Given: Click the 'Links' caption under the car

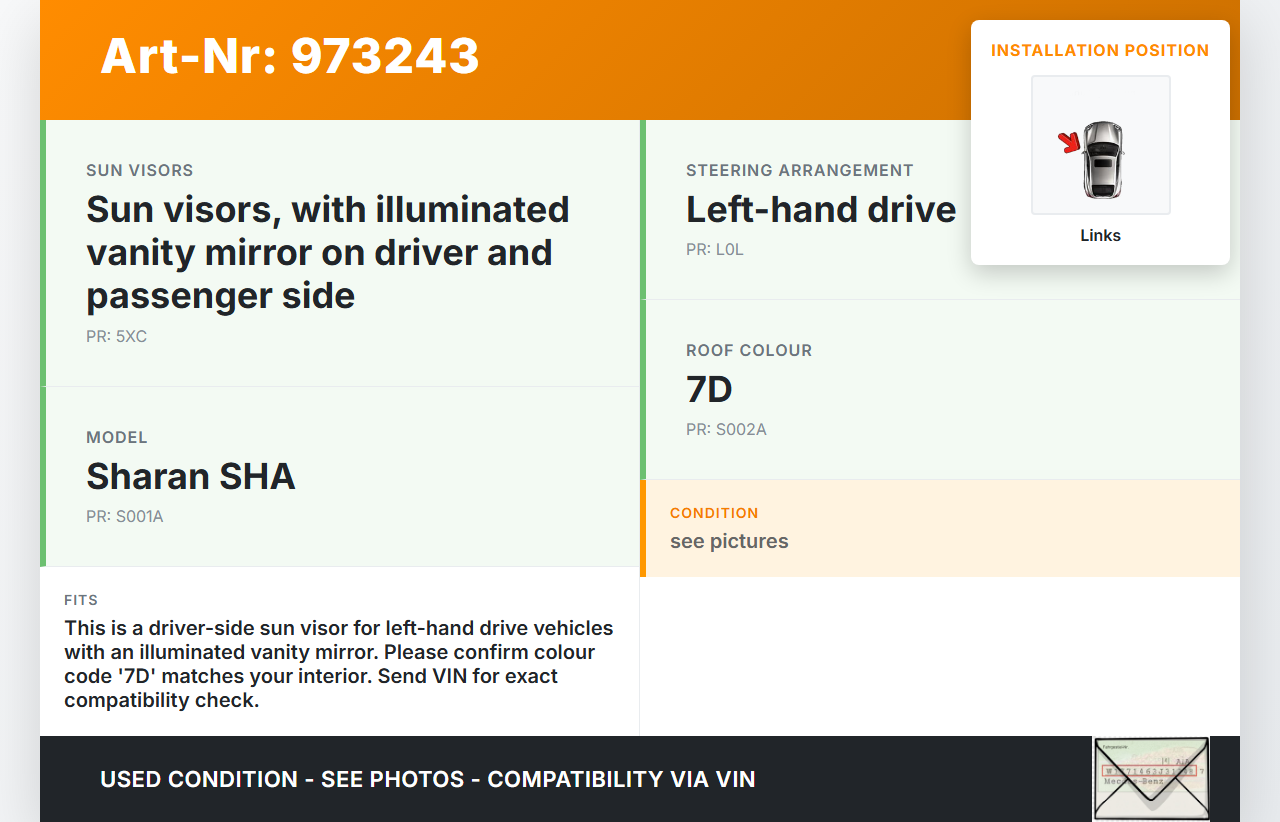Looking at the screenshot, I should [1100, 236].
